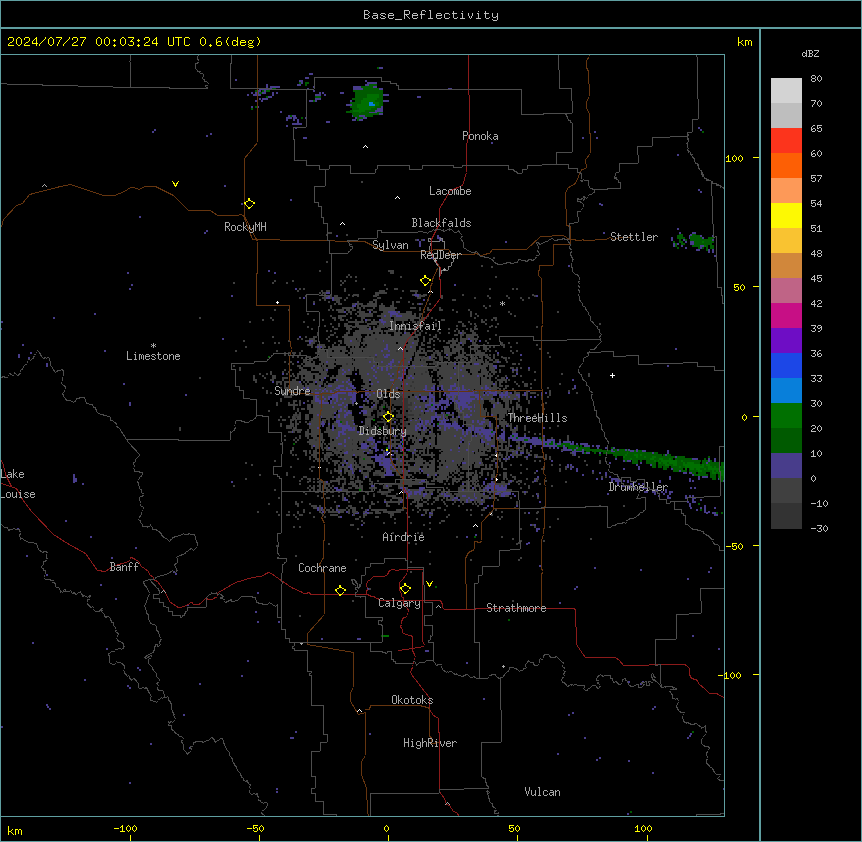Viewport: 862px width, 842px height.
Task: Click the Vulcan city label
Action: tap(543, 792)
